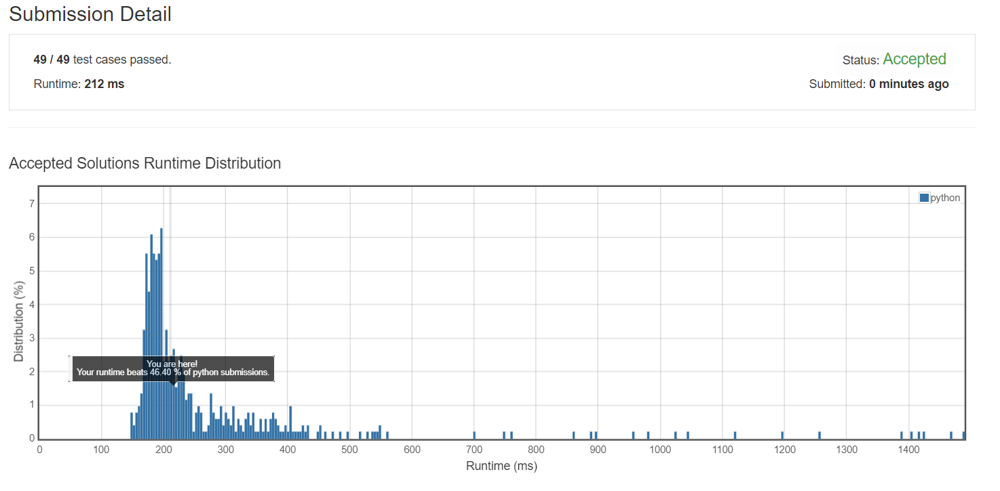Viewport: 1000px width, 491px height.
Task: Click the 'Runtime (ms)' x-axis label
Action: click(501, 466)
